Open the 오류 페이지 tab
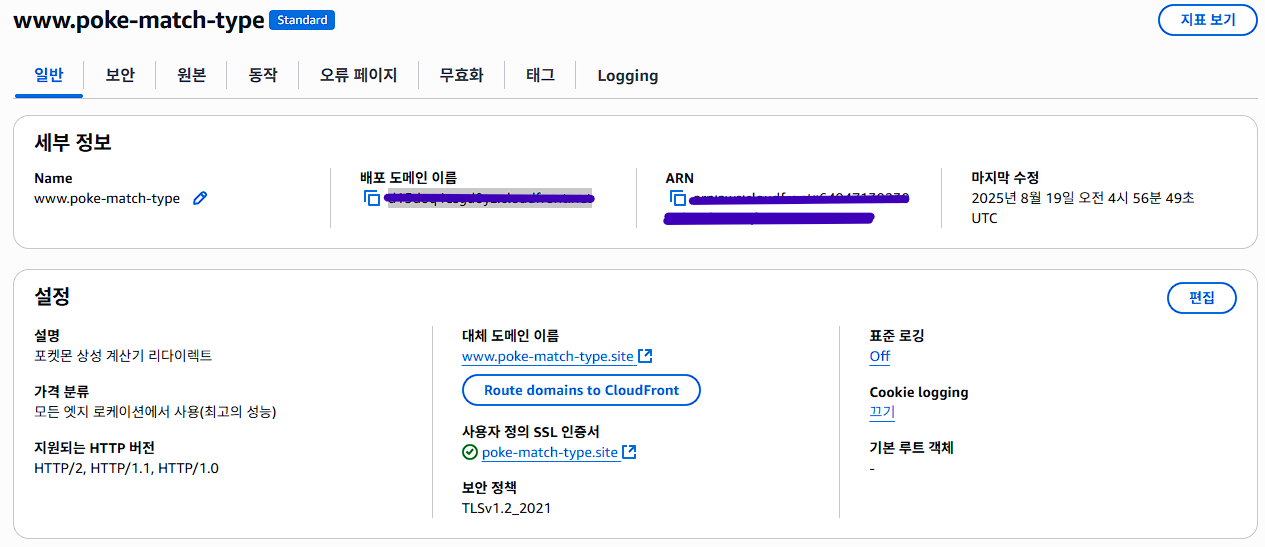This screenshot has width=1265, height=547. (x=358, y=75)
